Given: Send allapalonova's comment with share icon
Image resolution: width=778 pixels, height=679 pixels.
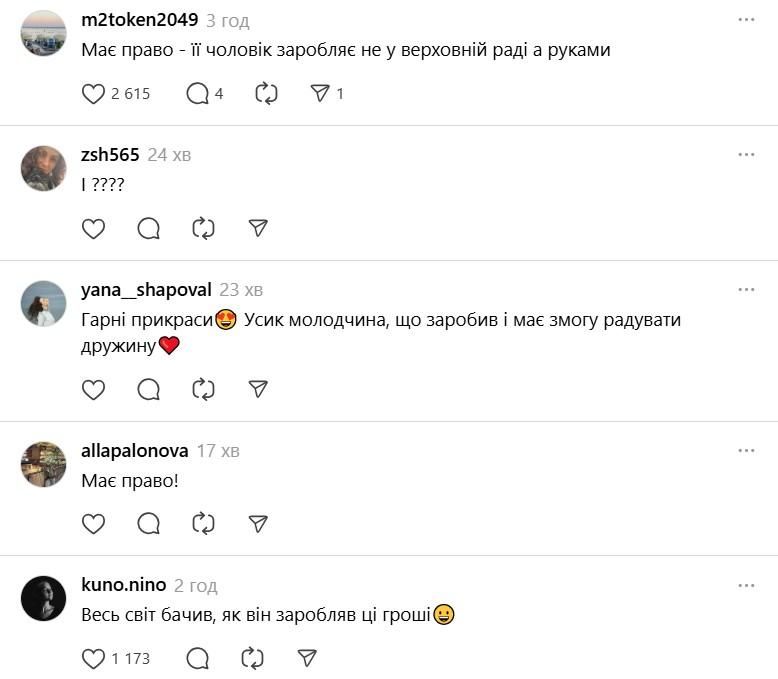Looking at the screenshot, I should [x=258, y=524].
